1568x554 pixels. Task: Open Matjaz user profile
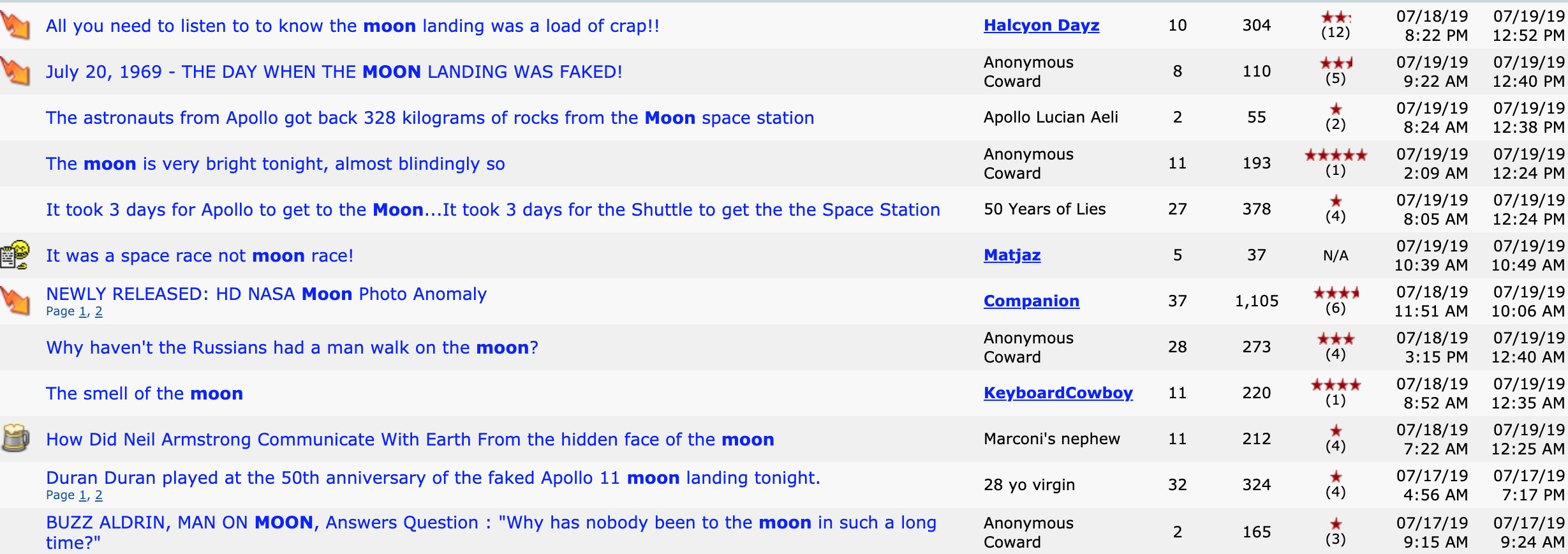point(1012,255)
